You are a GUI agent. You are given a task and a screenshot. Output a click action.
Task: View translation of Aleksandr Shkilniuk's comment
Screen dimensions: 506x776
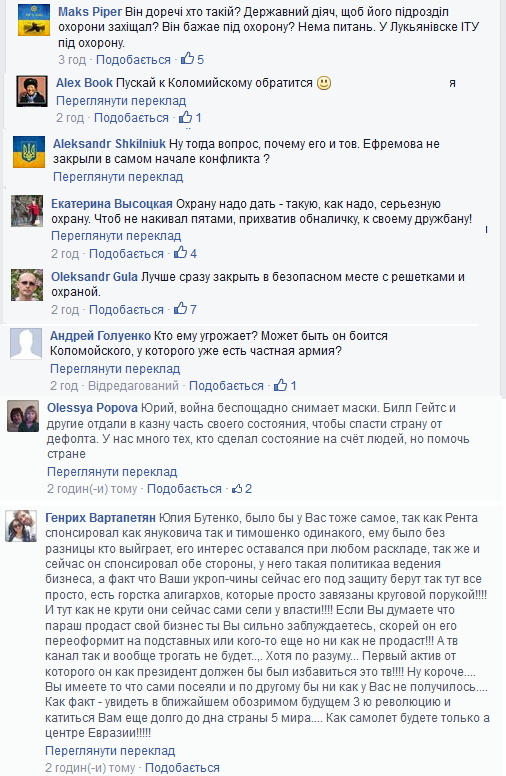point(118,177)
